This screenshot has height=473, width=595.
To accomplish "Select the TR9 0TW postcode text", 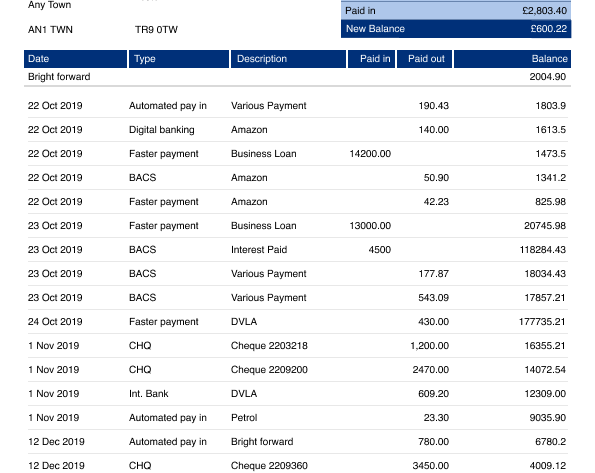I will click(156, 30).
